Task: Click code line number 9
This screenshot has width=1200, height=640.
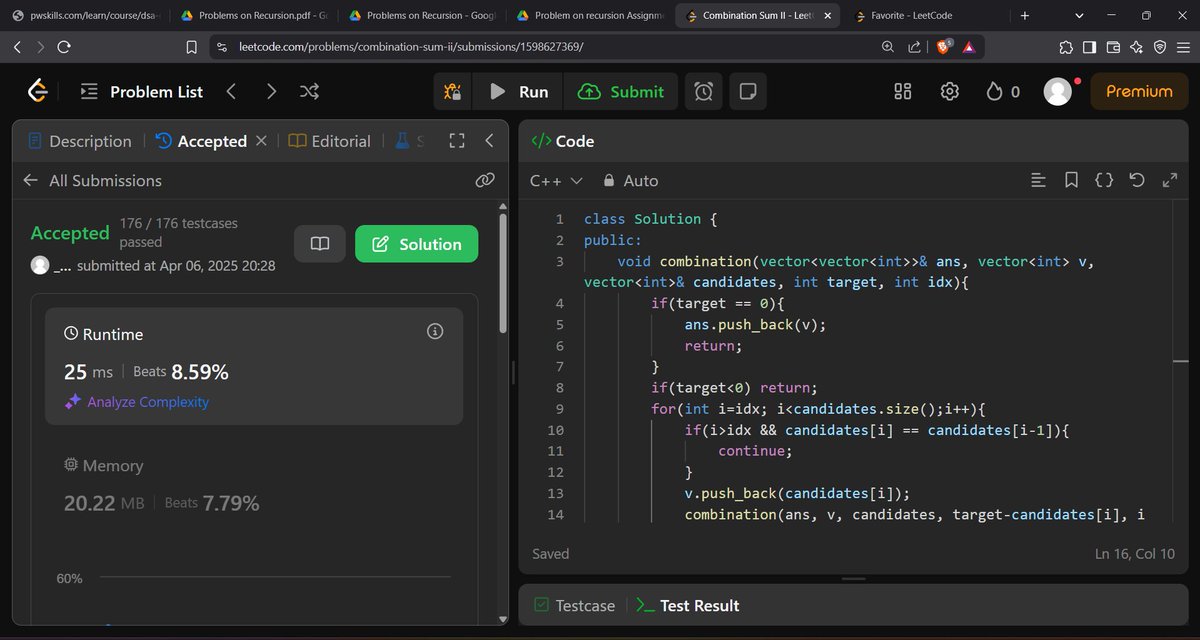Action: click(560, 409)
